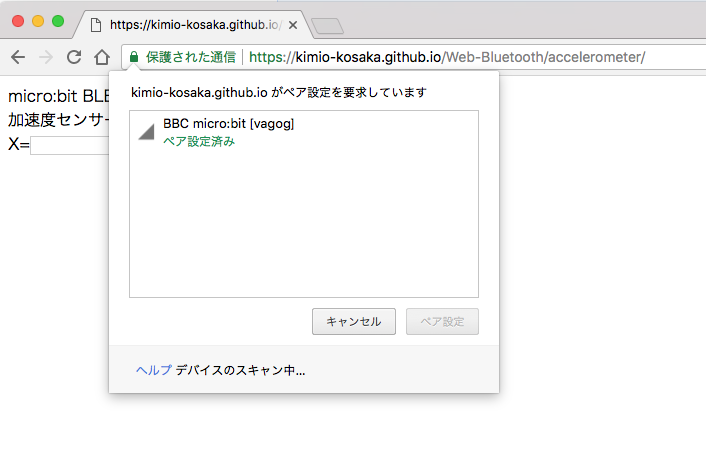Click the ペア設定 button

(x=442, y=321)
